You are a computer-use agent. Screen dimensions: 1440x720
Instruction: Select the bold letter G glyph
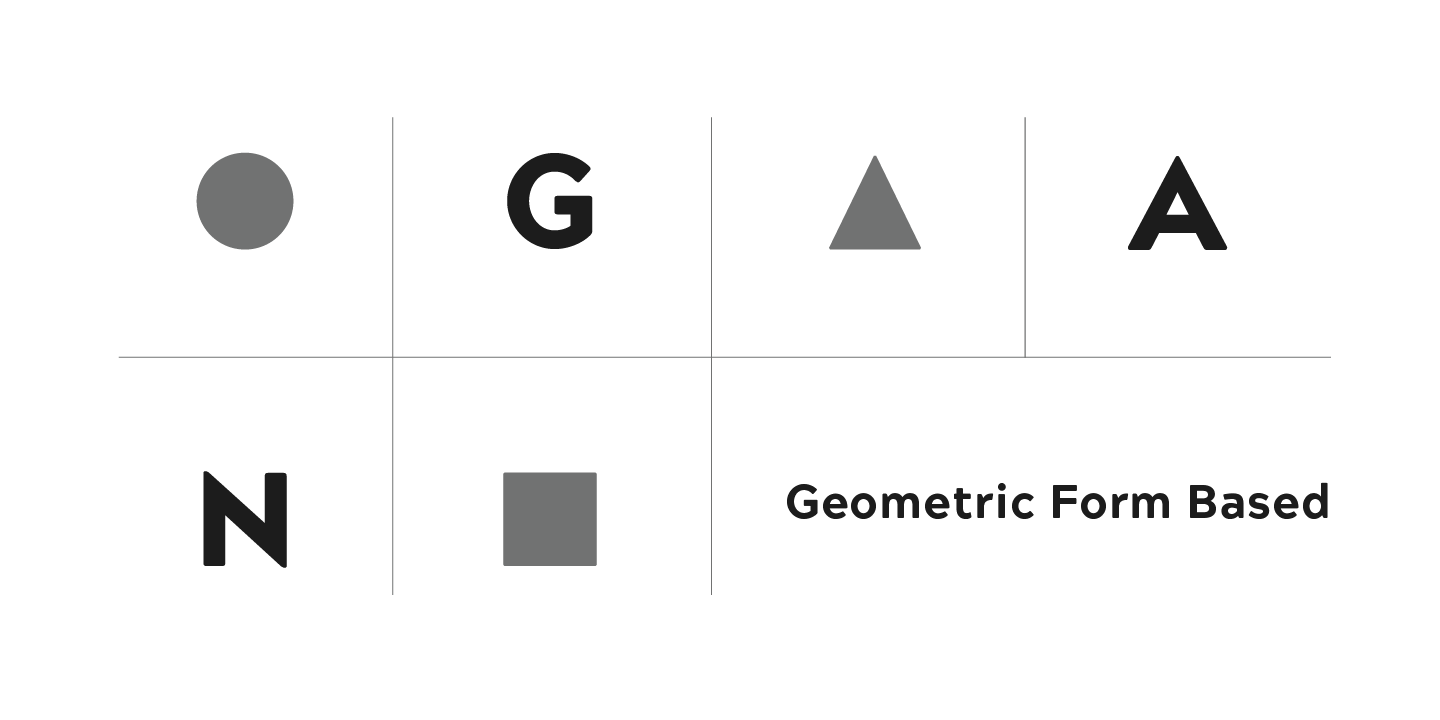[549, 201]
